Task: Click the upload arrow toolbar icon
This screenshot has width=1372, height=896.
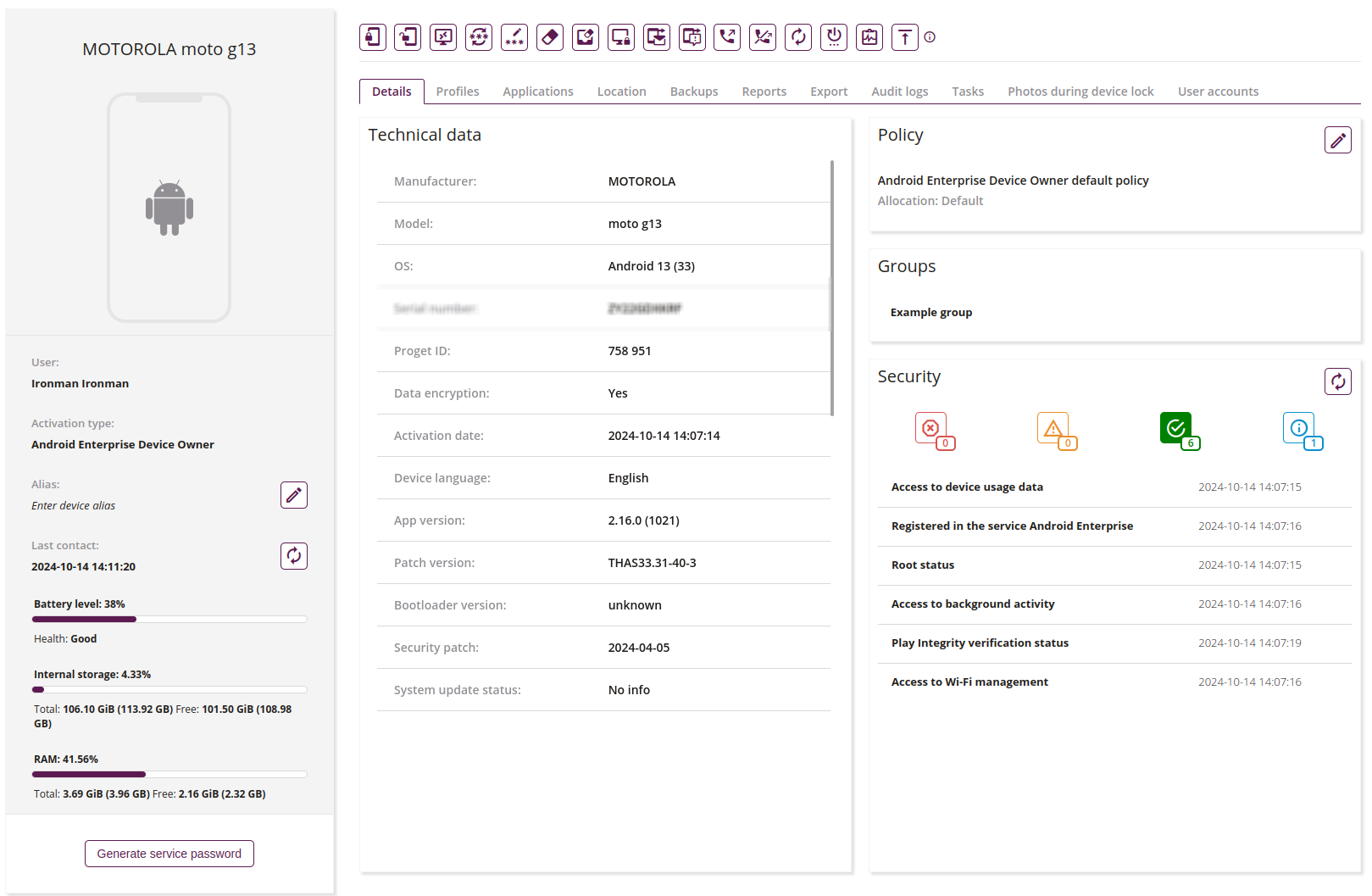Action: (905, 37)
